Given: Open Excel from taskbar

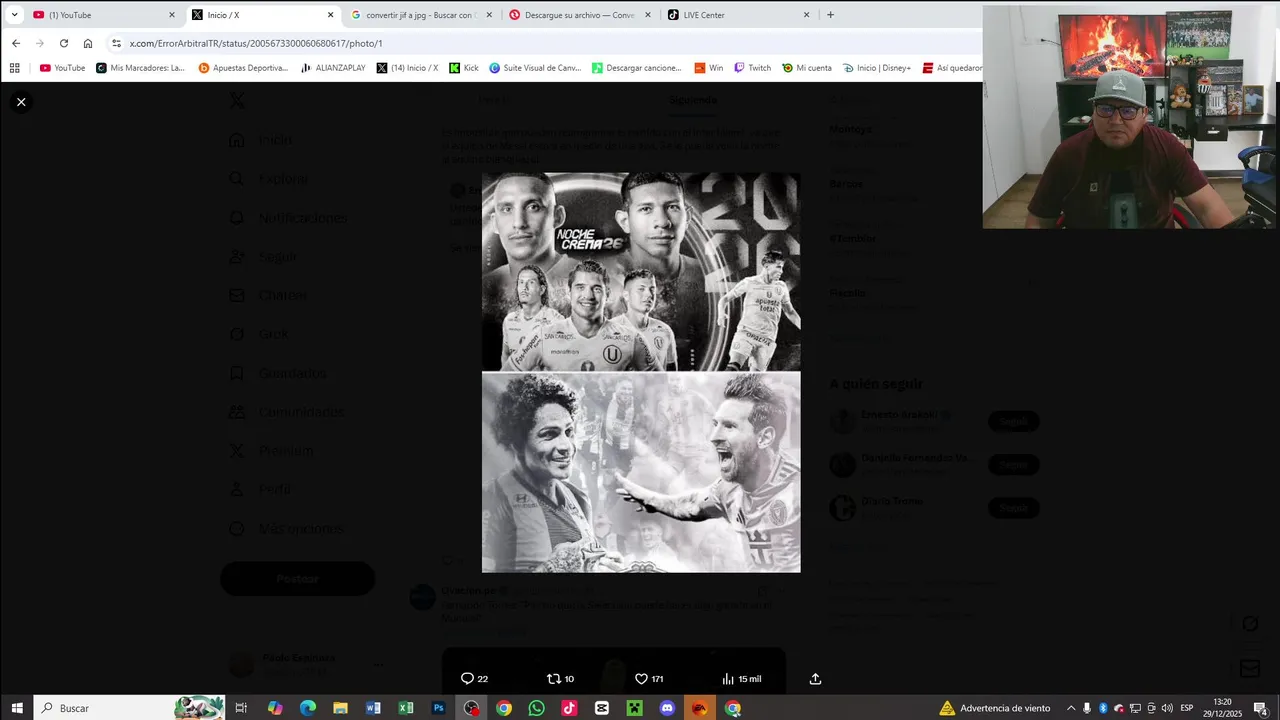Looking at the screenshot, I should coord(406,708).
